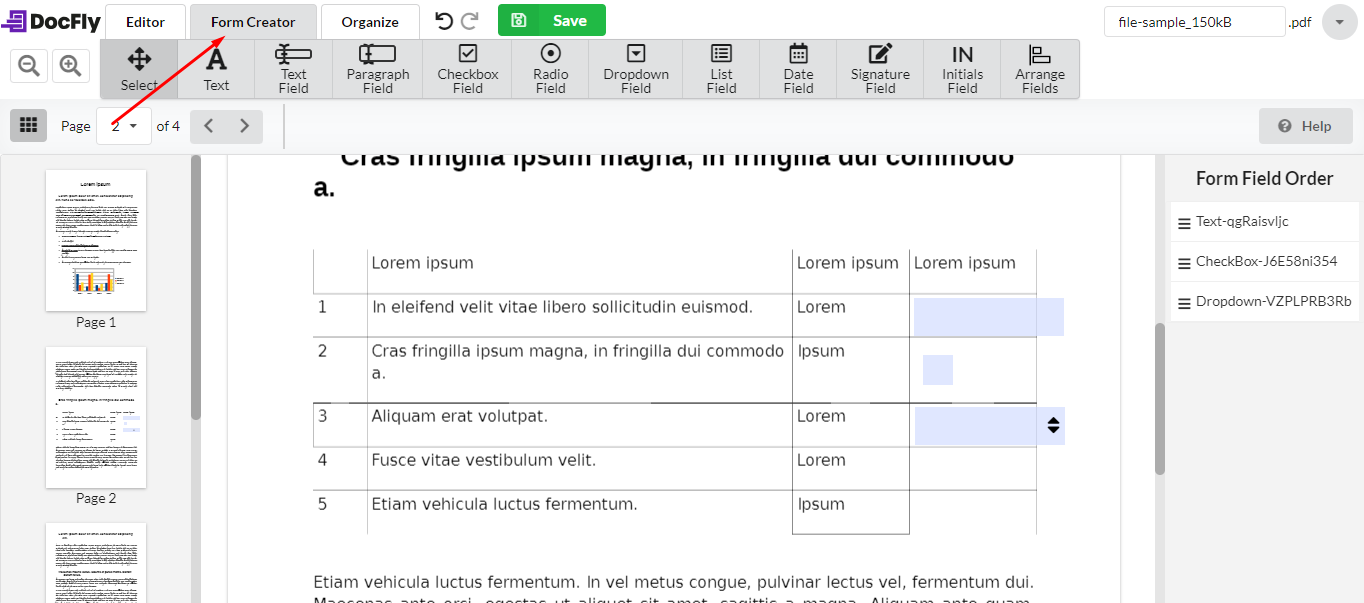Select the Radio Field tool

[x=549, y=68]
